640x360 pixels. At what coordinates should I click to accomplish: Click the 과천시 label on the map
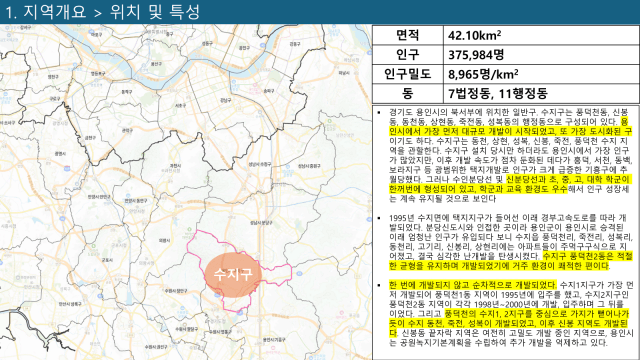(176, 165)
